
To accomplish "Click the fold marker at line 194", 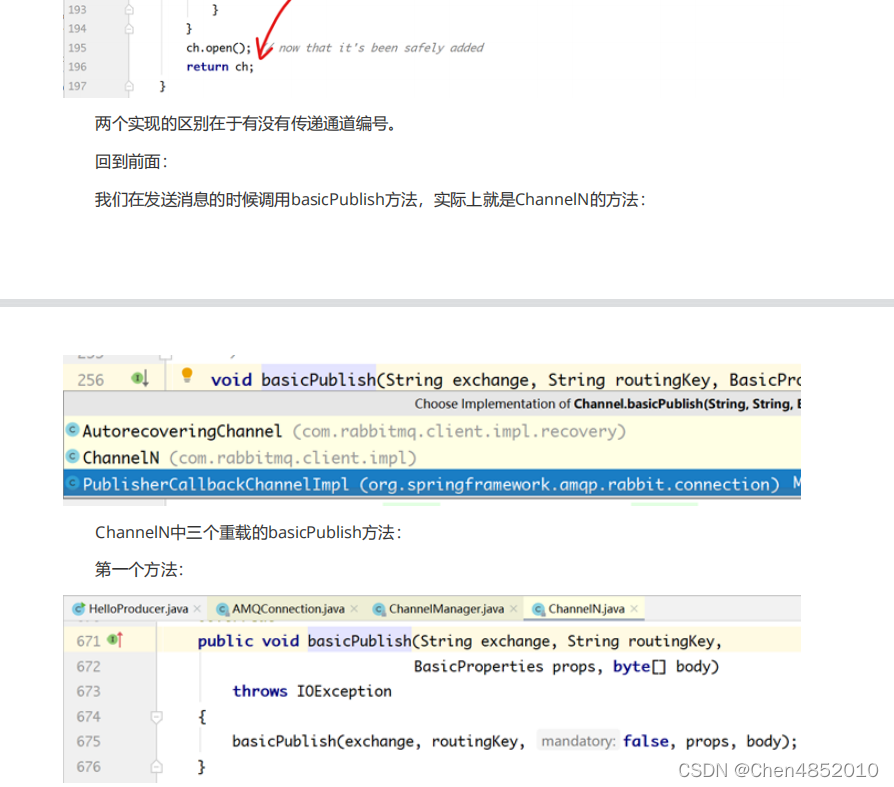I will point(129,29).
